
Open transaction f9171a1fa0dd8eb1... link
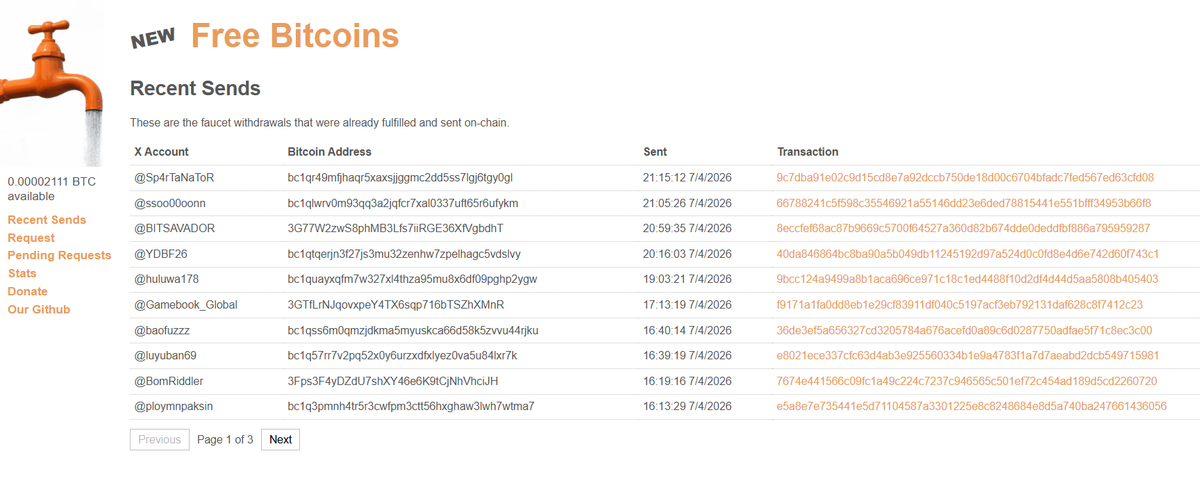tap(959, 305)
